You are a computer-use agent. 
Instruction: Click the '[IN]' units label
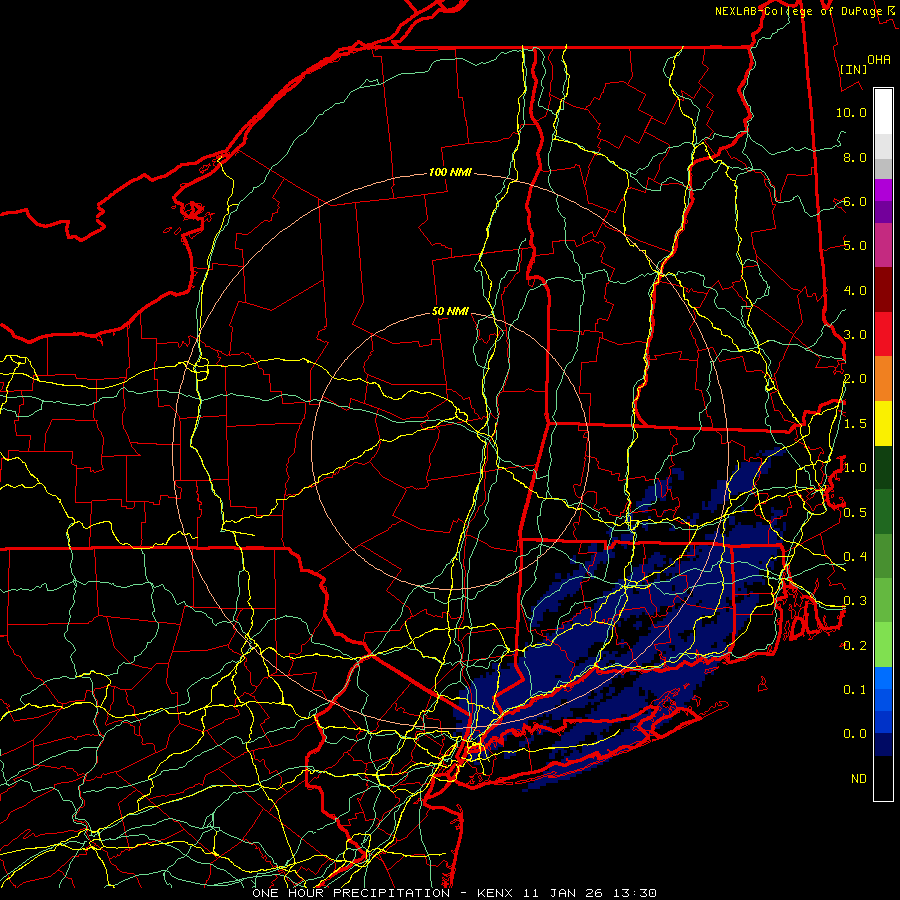pos(854,69)
